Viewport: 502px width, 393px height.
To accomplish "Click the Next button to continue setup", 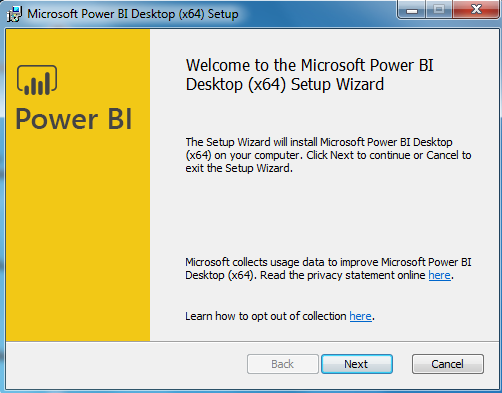I will click(357, 364).
